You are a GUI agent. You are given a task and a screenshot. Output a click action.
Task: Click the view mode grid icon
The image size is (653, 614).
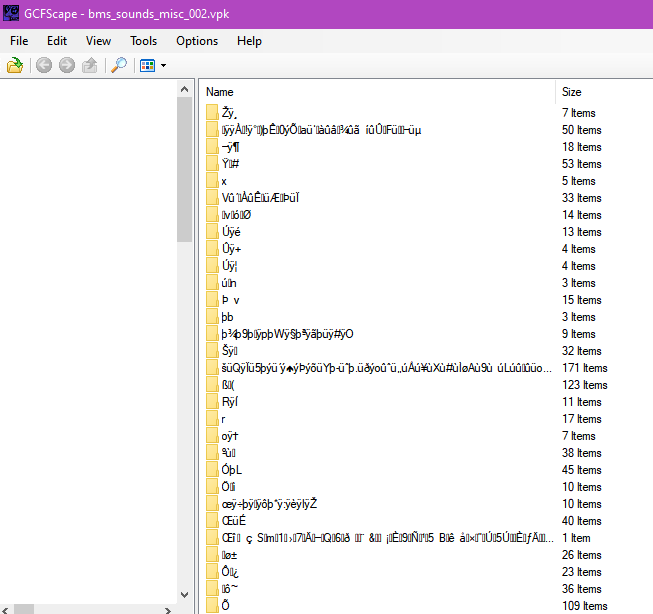147,65
